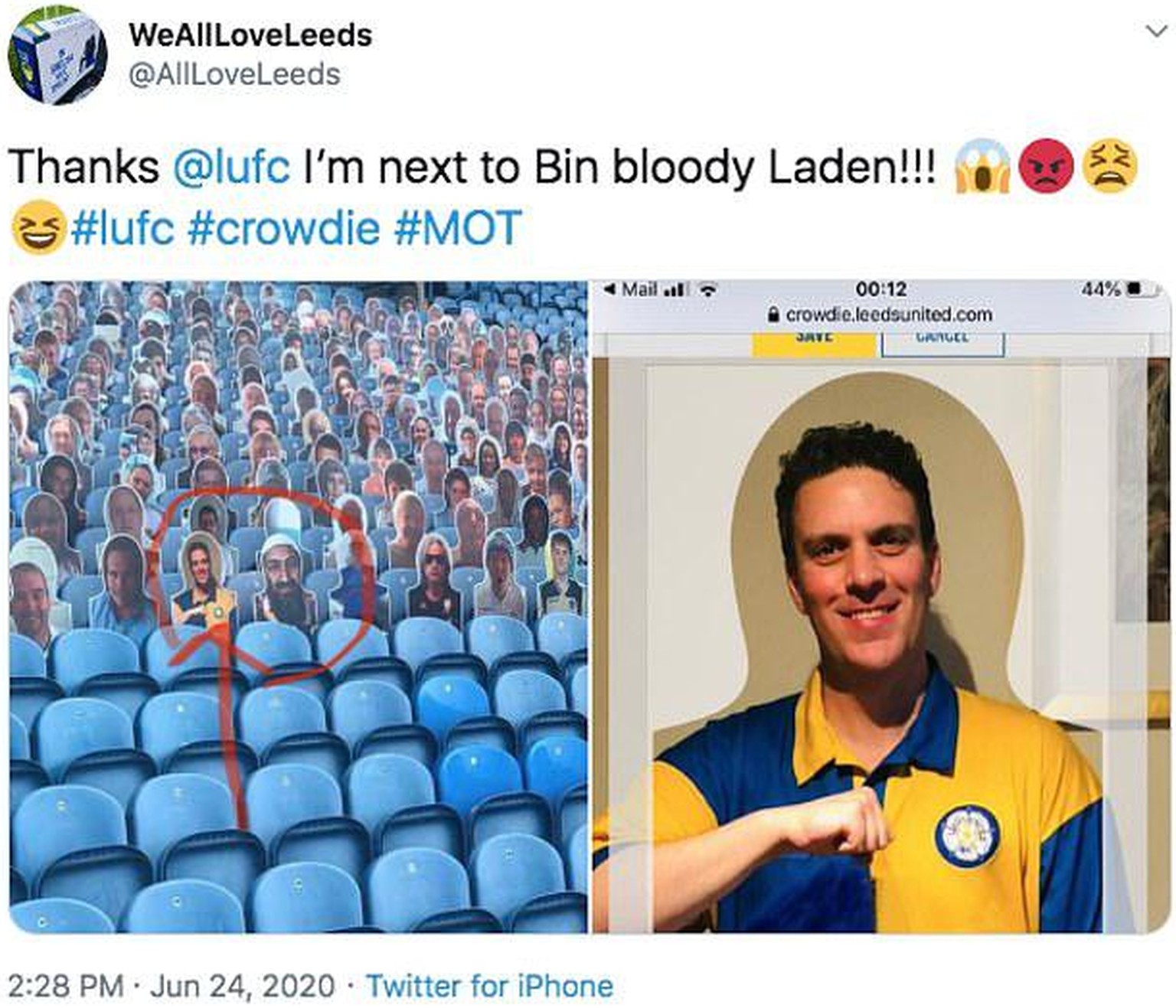Open the #MOT hashtag
Screen dimensions: 1176x1008
457,228
